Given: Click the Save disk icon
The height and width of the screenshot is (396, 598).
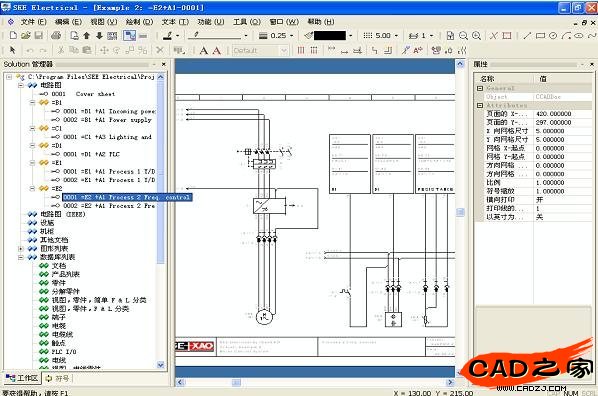Looking at the screenshot, I should [39, 35].
